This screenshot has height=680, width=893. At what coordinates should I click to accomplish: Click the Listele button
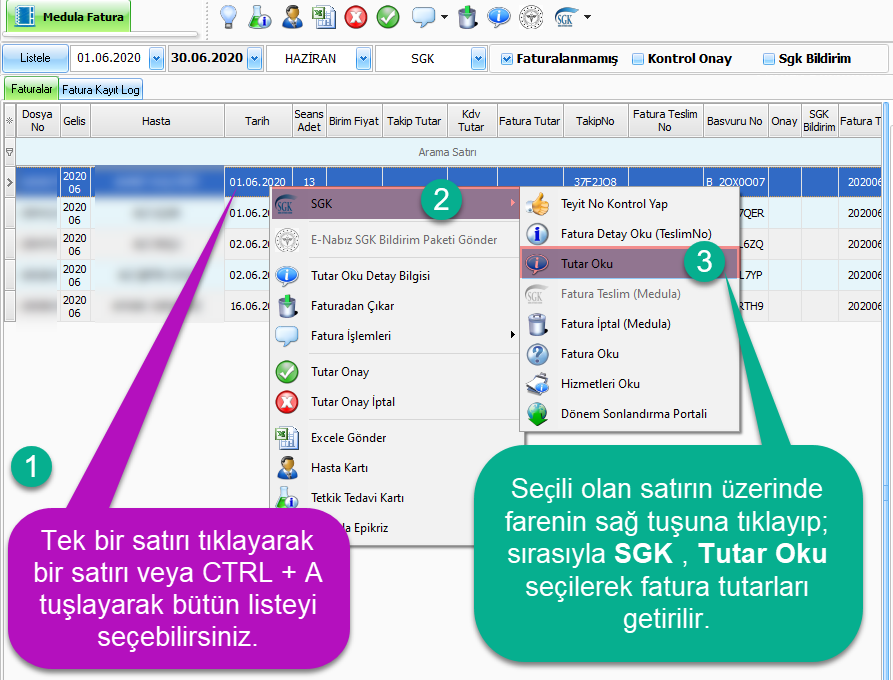click(35, 58)
